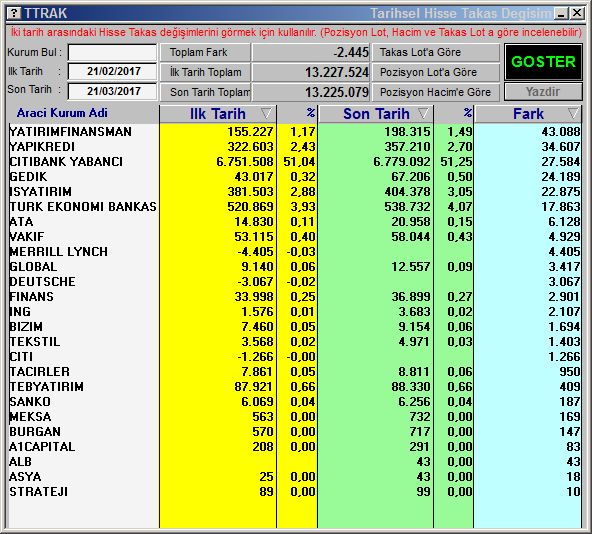Select Pozisyon Lot'a Göre option
Image resolution: width=592 pixels, height=534 pixels.
[x=436, y=72]
